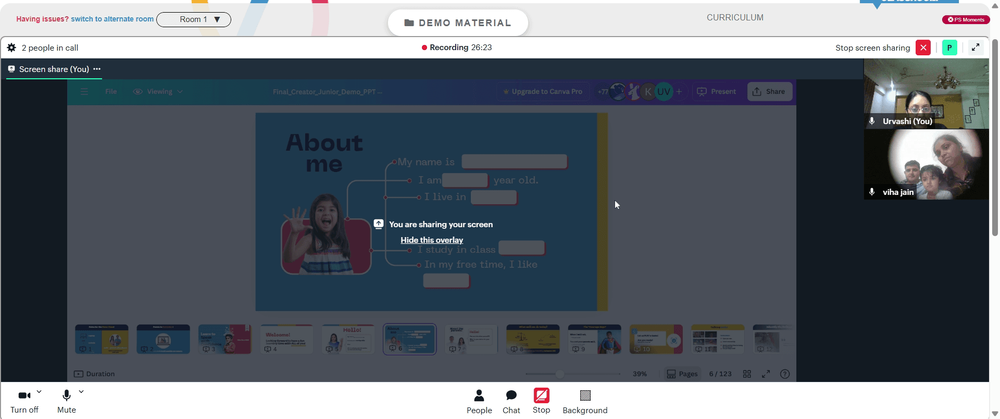Open Canva grid view icon
The image size is (1000, 419).
tap(747, 374)
